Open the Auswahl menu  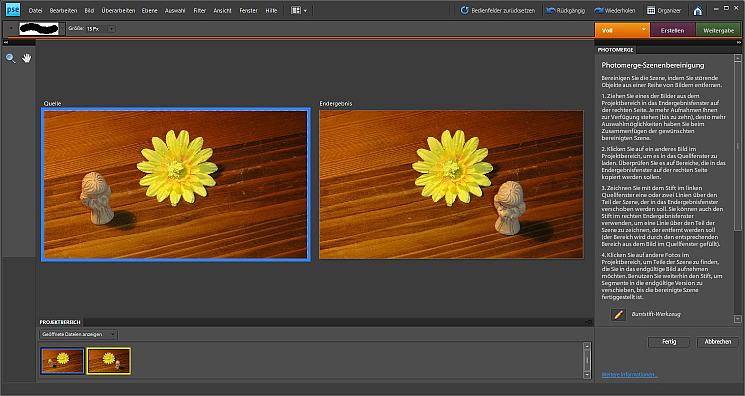point(175,10)
